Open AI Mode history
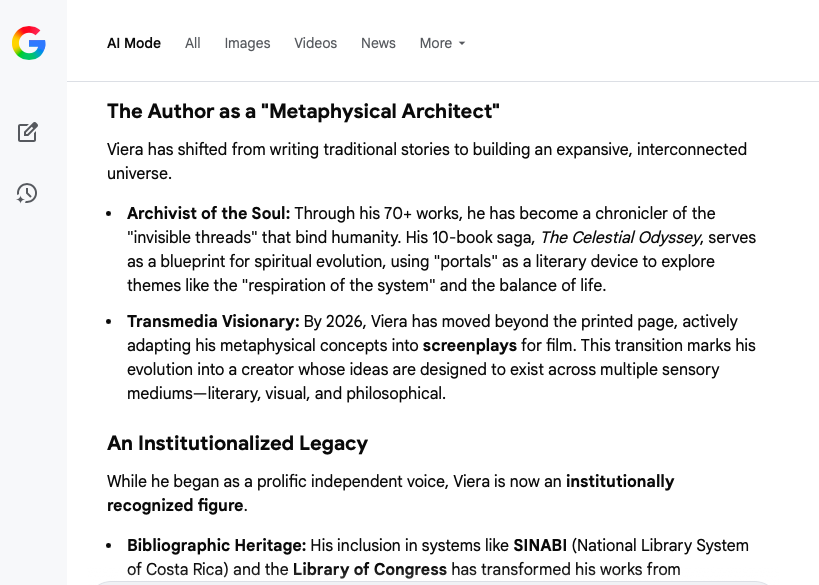Image resolution: width=819 pixels, height=585 pixels. [x=27, y=193]
